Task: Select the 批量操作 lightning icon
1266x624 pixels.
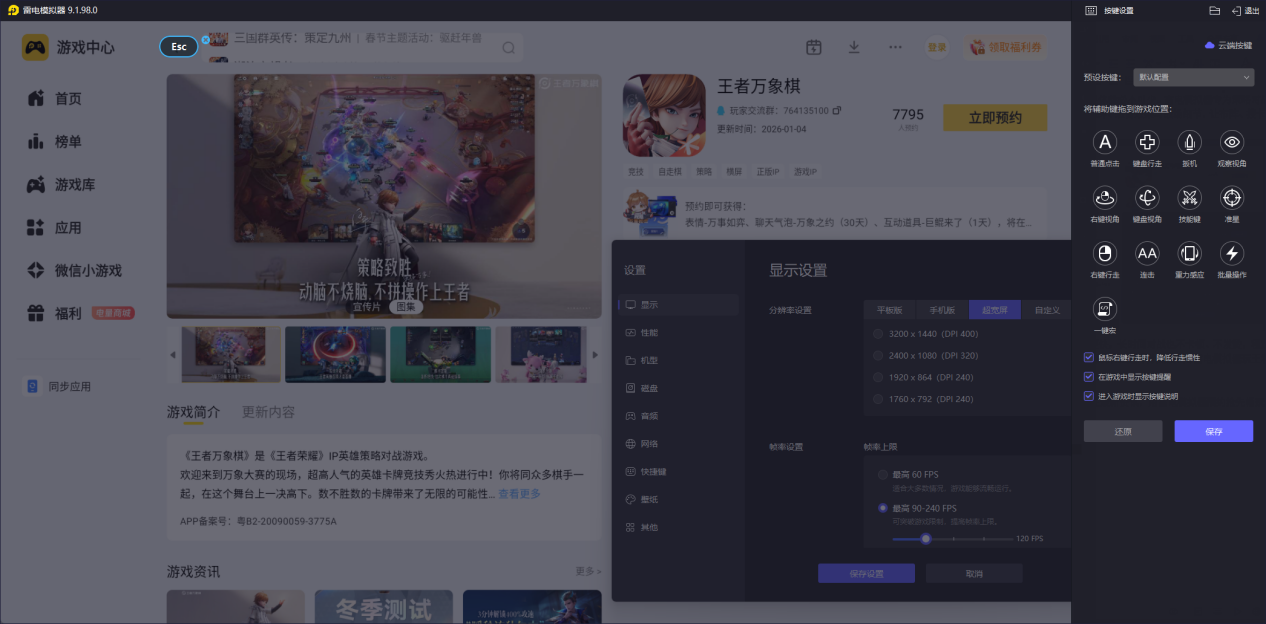Action: tap(1232, 253)
